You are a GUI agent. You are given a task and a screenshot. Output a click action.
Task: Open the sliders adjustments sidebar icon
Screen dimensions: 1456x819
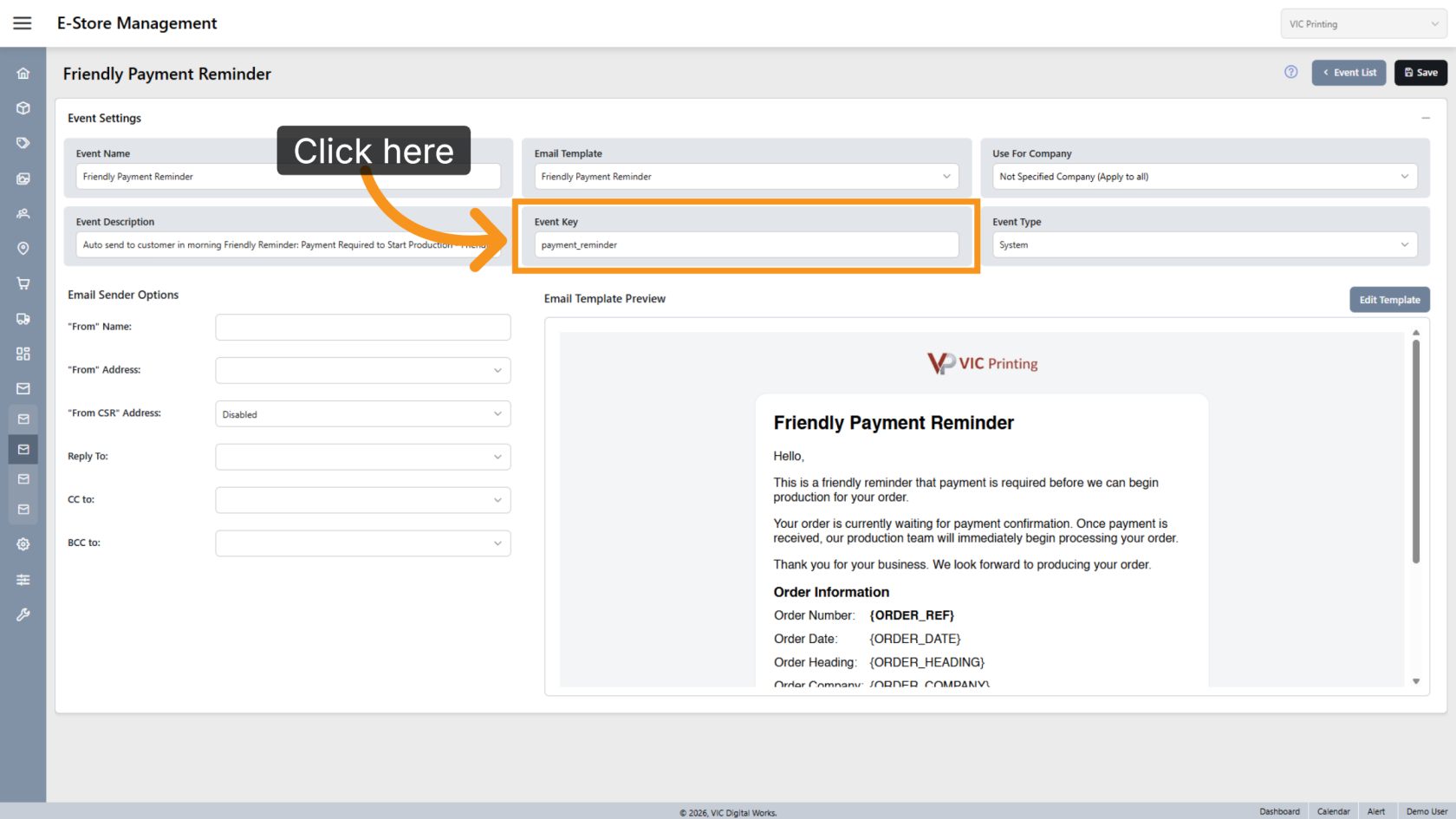coord(23,580)
